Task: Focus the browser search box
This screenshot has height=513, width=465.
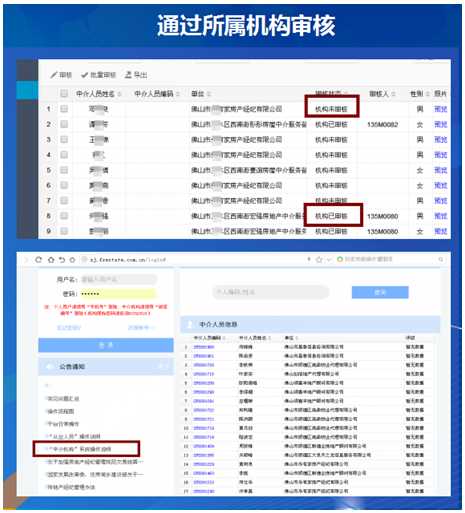Action: 390,259
